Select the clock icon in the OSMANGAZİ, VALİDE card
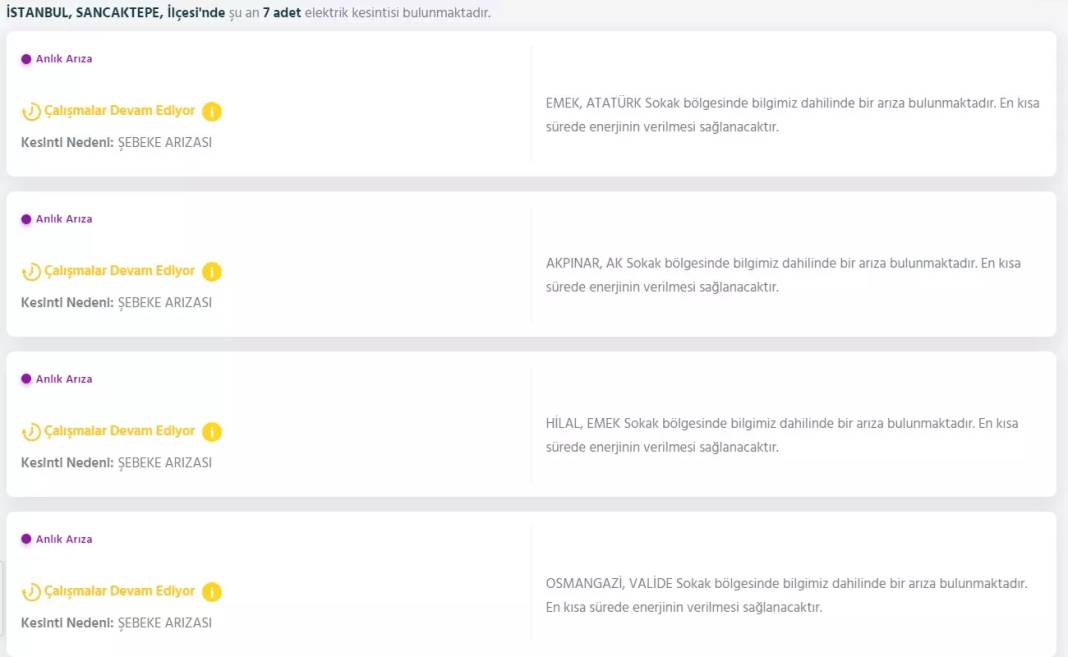 click(x=31, y=592)
